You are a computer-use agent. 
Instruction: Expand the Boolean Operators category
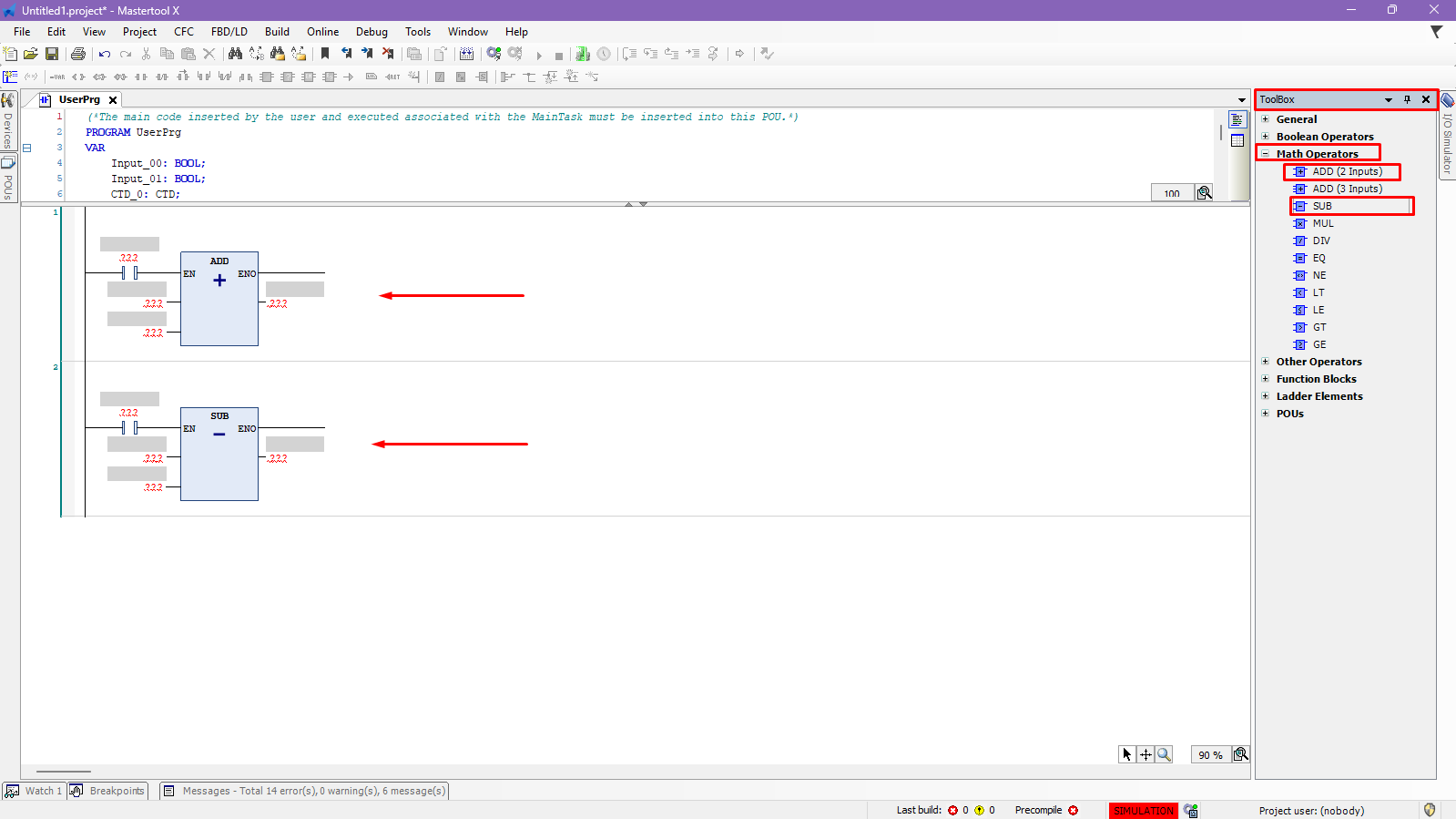pos(1265,137)
